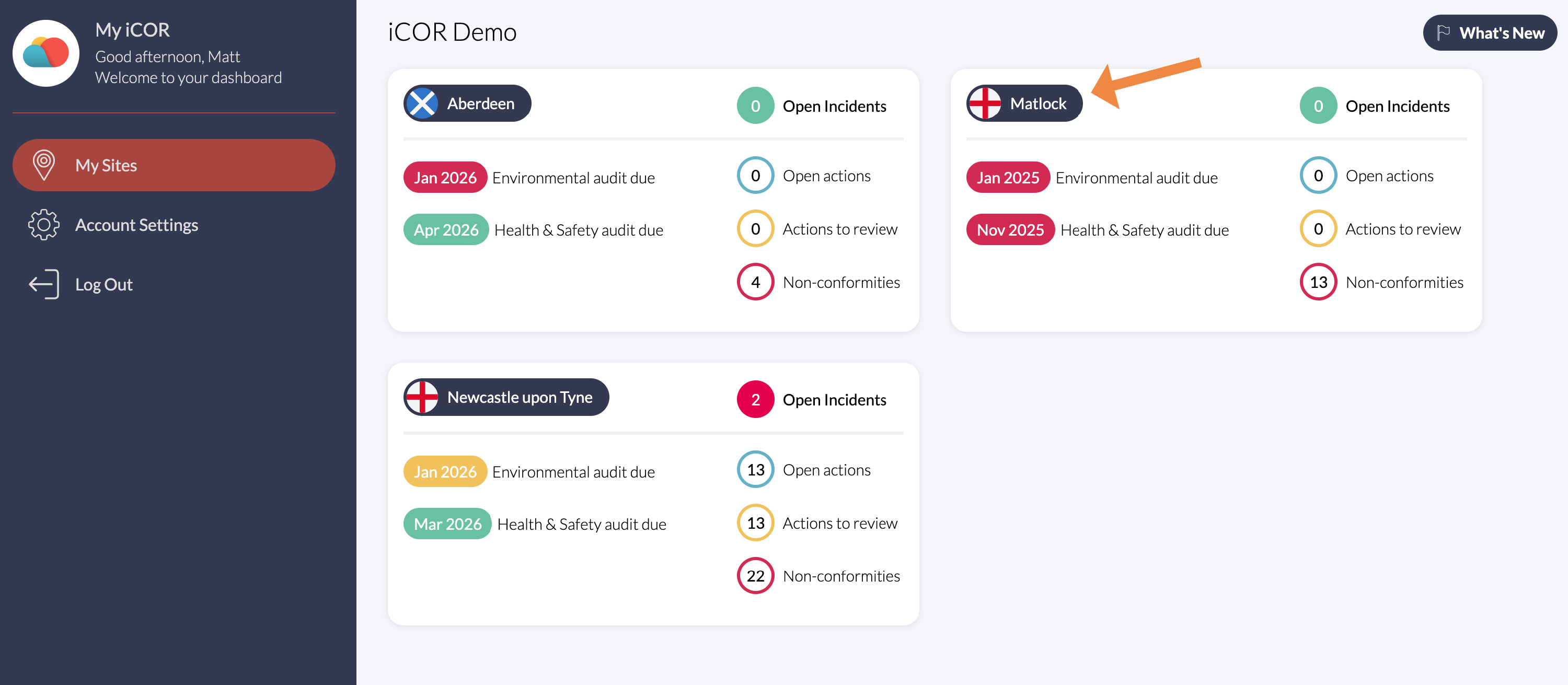Image resolution: width=1568 pixels, height=685 pixels.
Task: Select Log Out in the sidebar
Action: point(103,284)
